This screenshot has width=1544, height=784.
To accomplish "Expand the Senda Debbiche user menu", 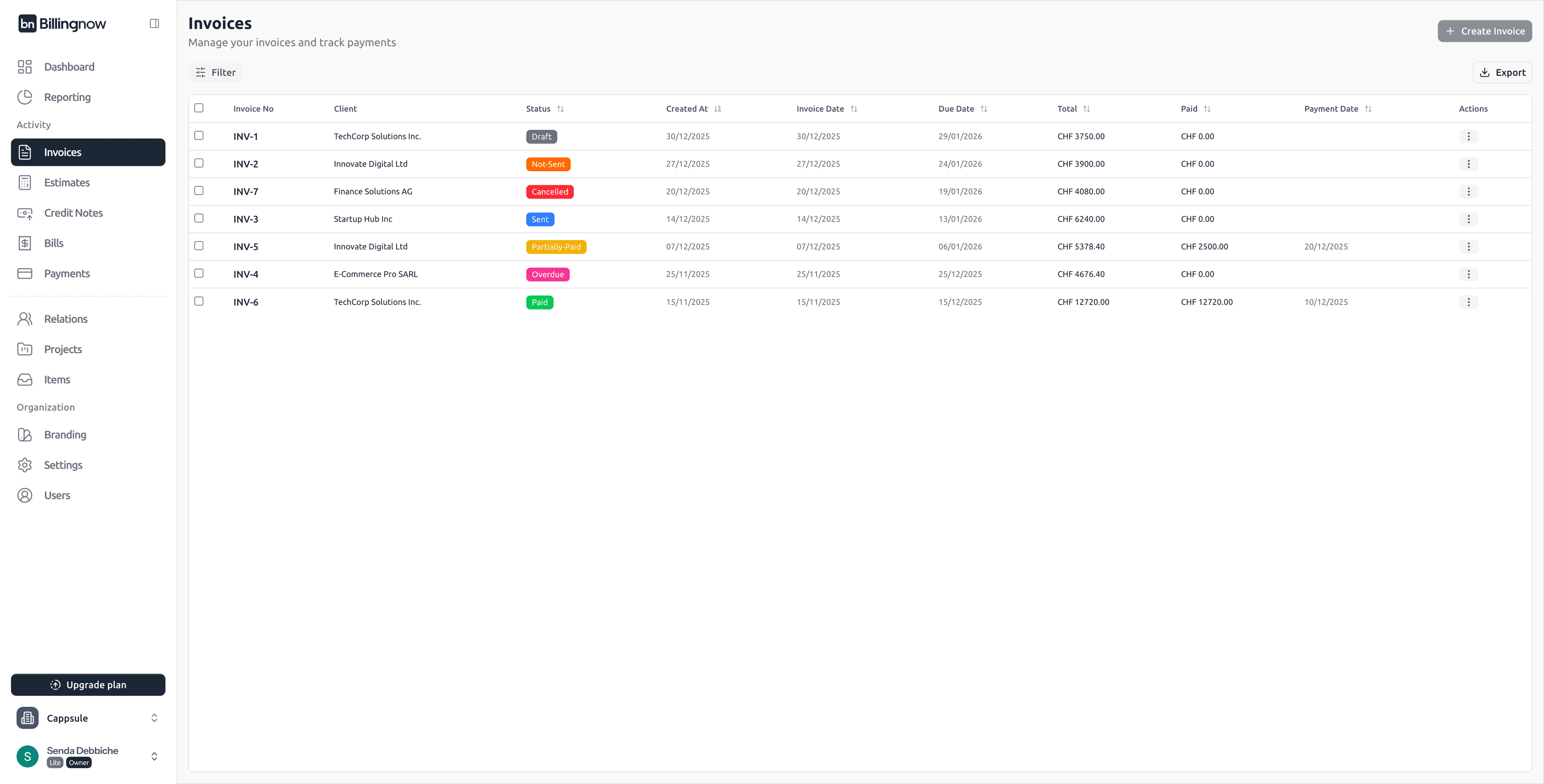I will 154,756.
